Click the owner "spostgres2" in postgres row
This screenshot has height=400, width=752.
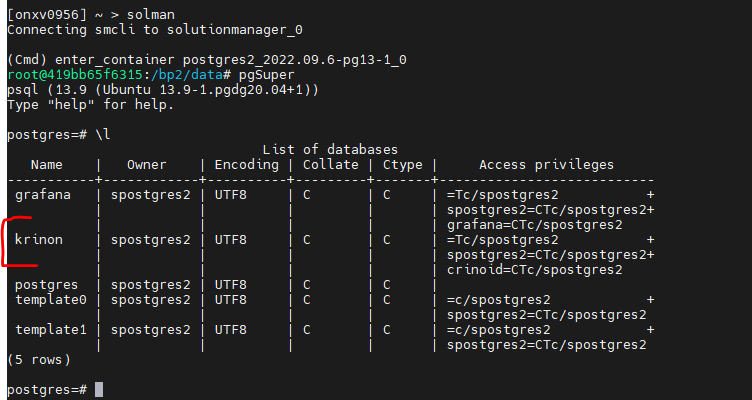(151, 284)
